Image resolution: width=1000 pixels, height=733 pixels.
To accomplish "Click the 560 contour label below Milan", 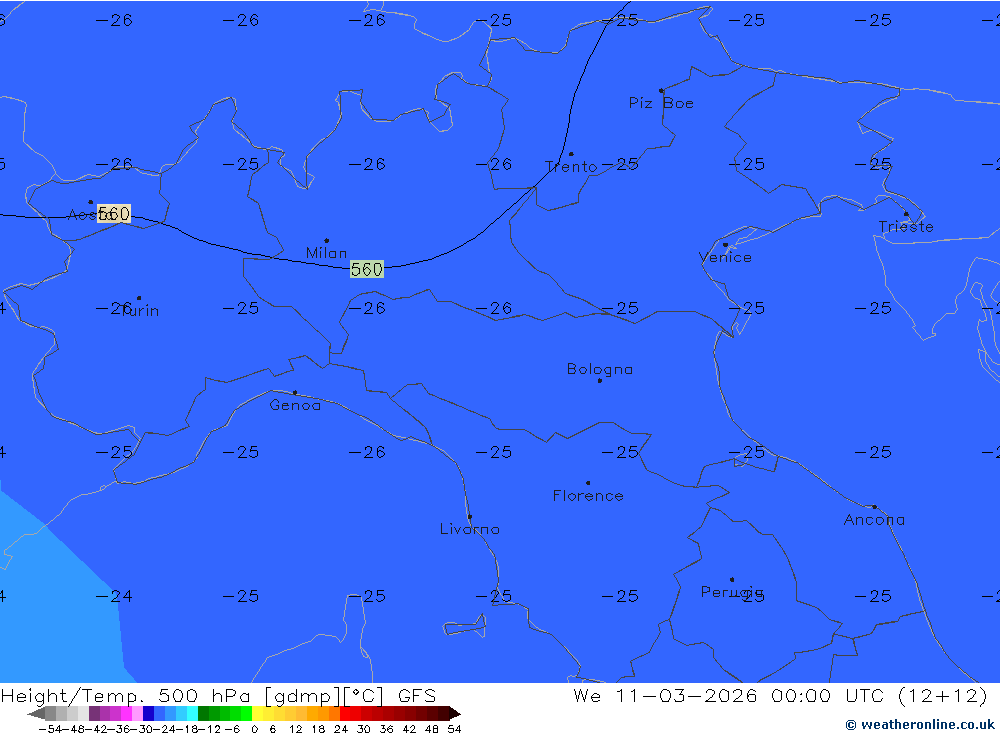I will coord(367,269).
